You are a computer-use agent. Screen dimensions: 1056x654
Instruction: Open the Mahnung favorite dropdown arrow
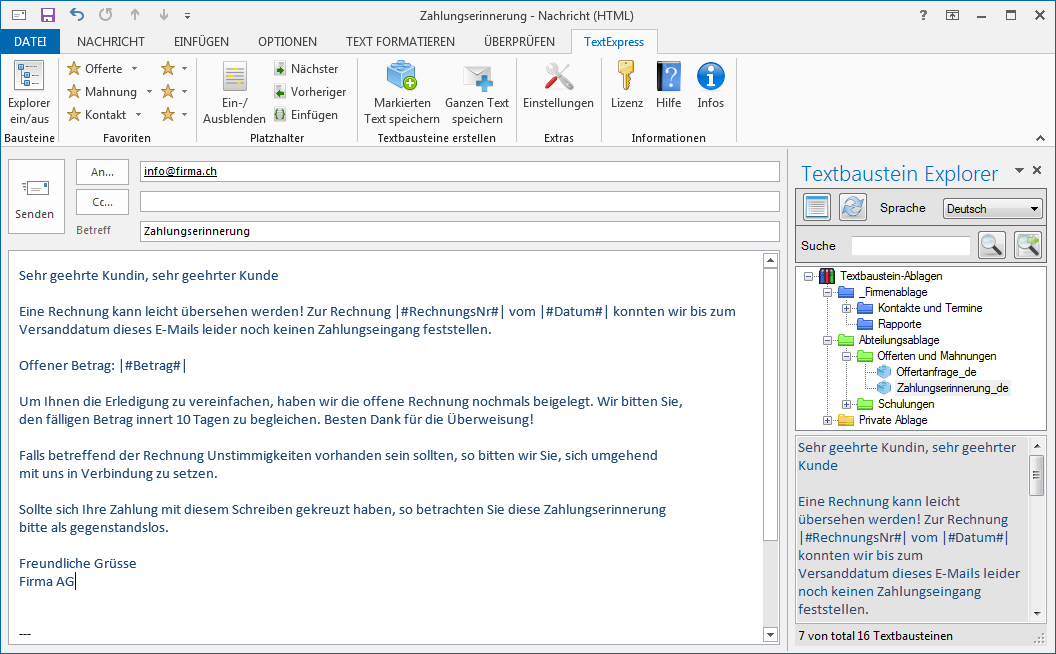pyautogui.click(x=150, y=92)
